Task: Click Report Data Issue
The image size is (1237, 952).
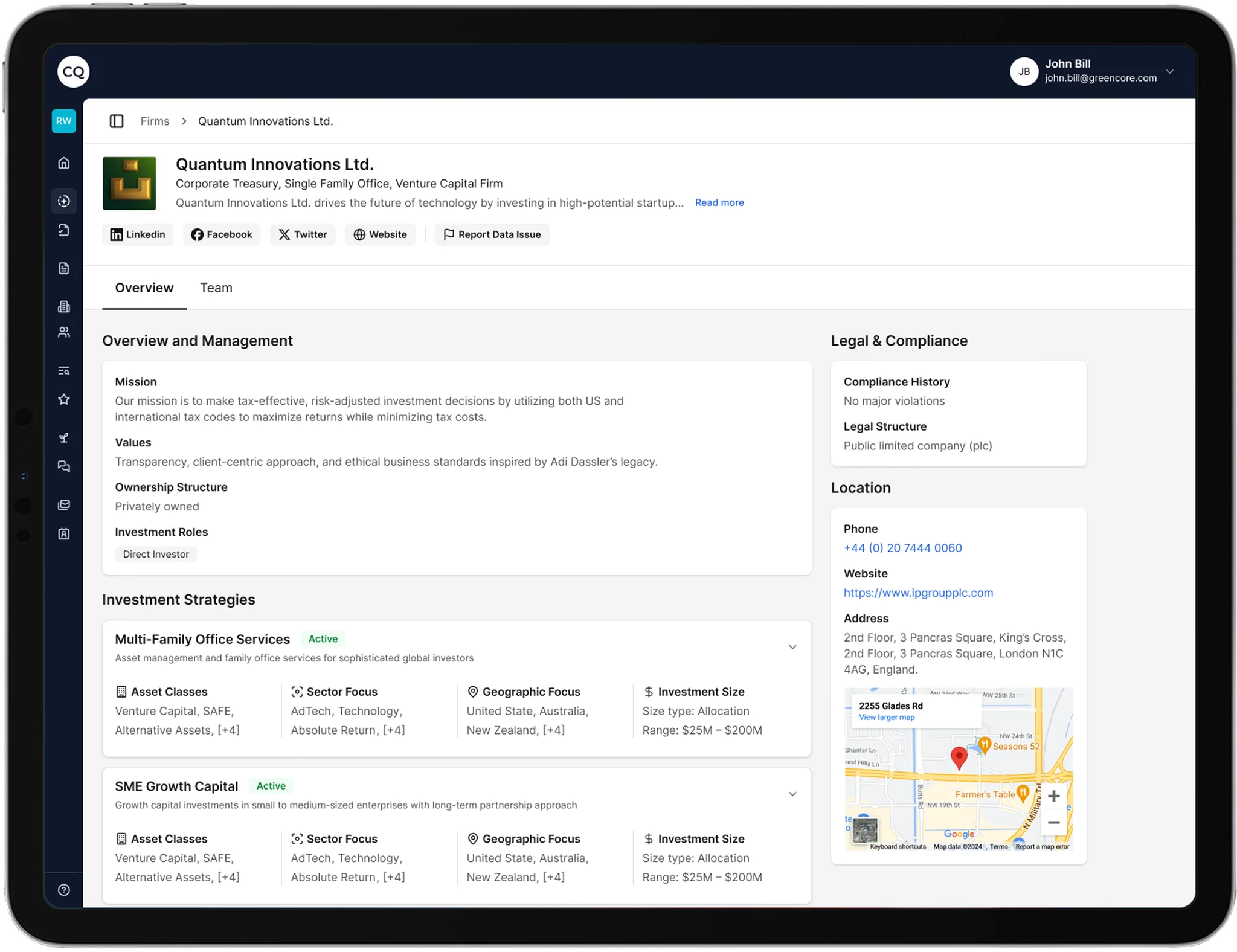Action: pos(492,234)
